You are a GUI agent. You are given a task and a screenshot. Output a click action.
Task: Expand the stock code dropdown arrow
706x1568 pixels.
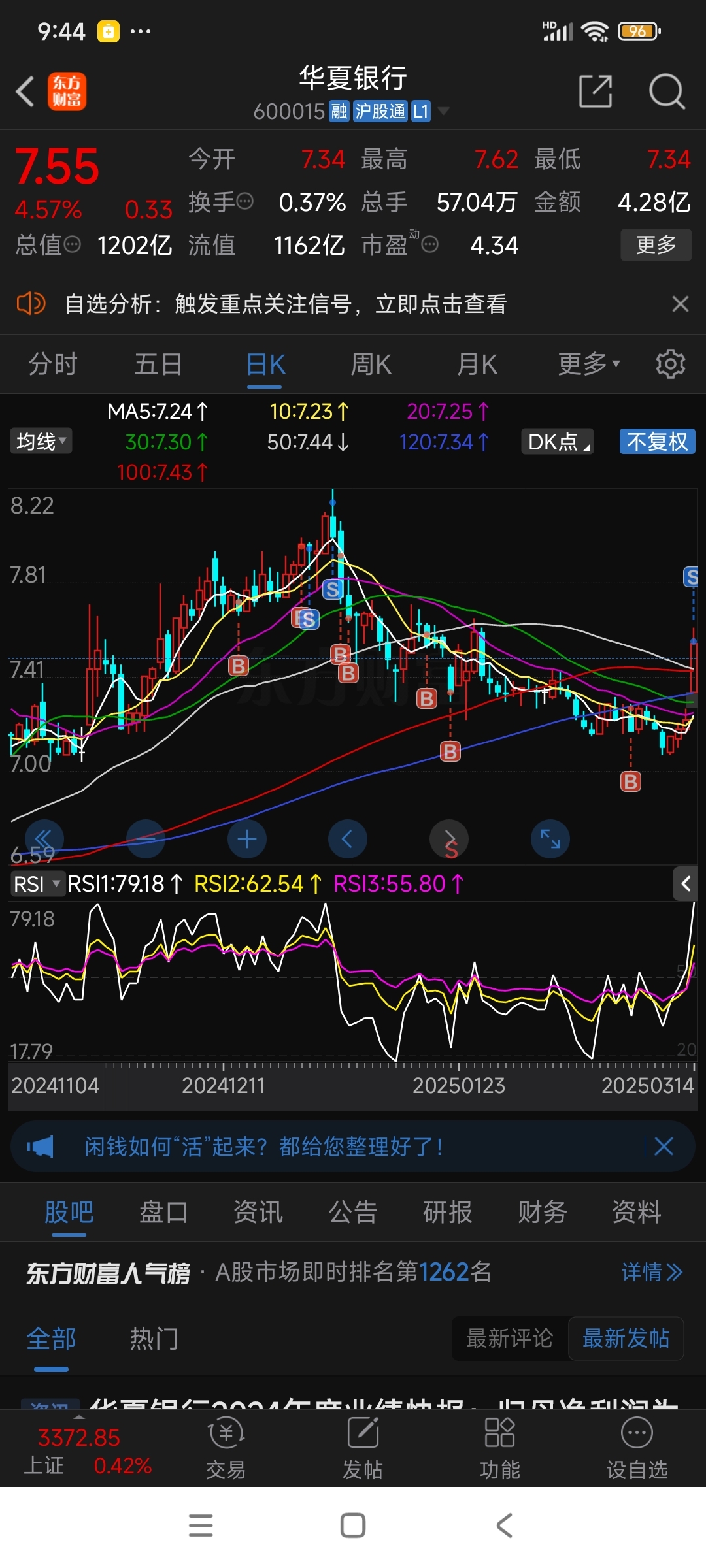[x=443, y=111]
